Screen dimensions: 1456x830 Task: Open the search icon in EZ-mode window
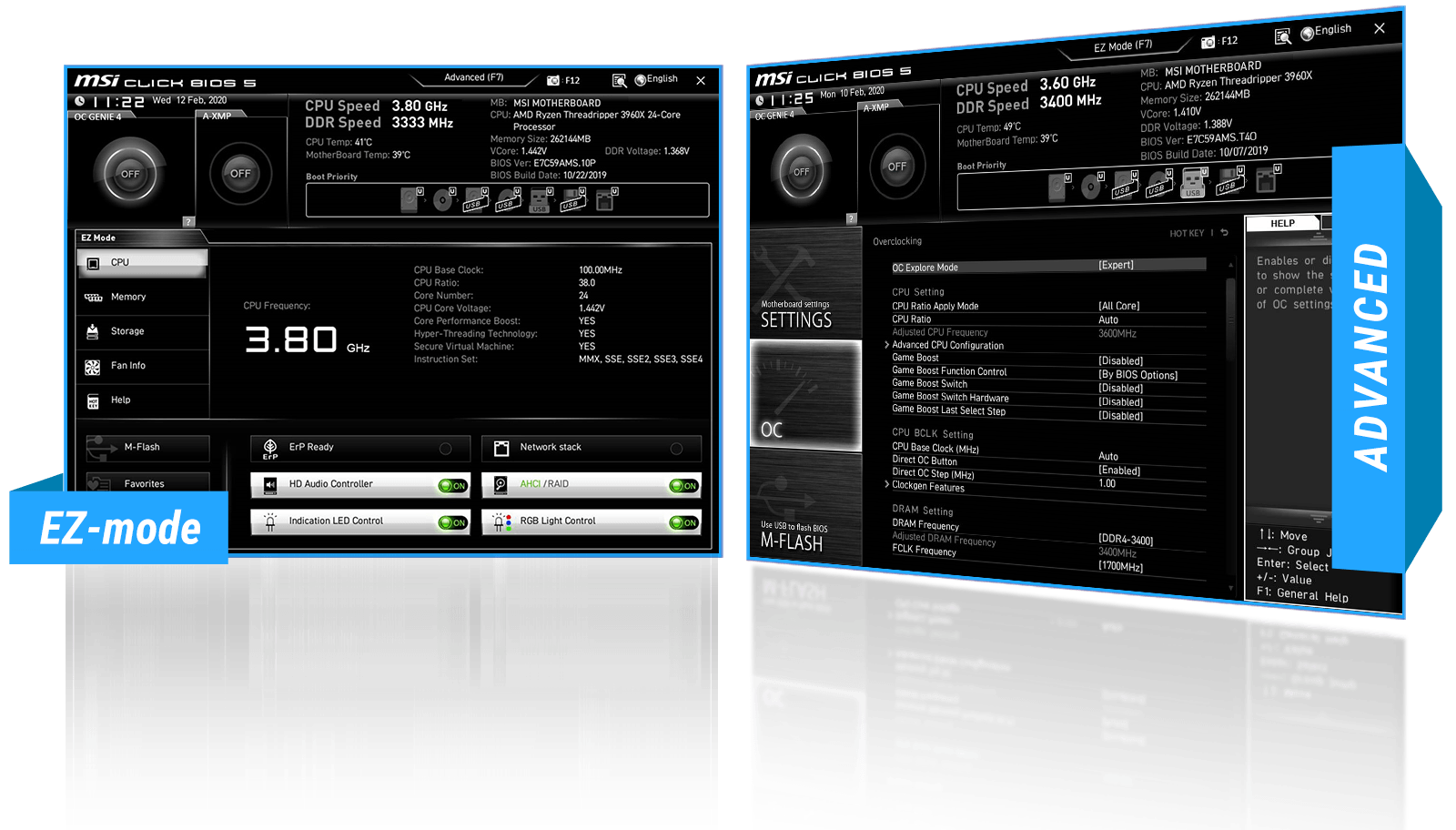(620, 80)
